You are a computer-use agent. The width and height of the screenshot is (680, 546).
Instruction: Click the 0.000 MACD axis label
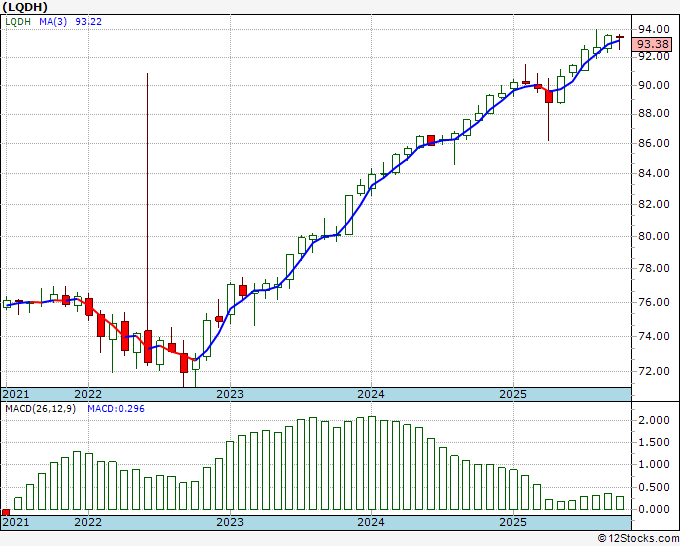(x=654, y=509)
